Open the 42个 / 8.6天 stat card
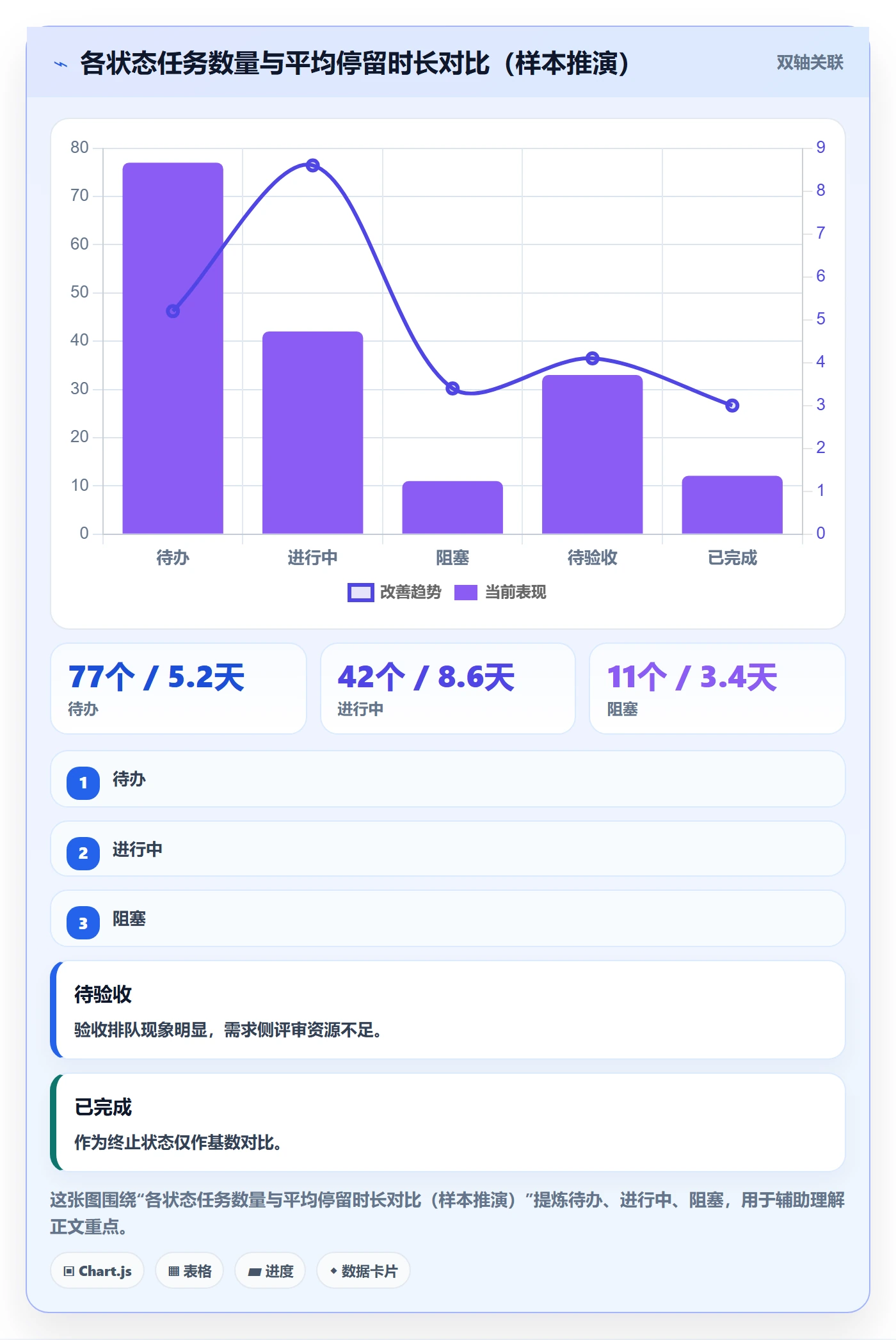This screenshot has height=1340, width=896. pyautogui.click(x=447, y=689)
